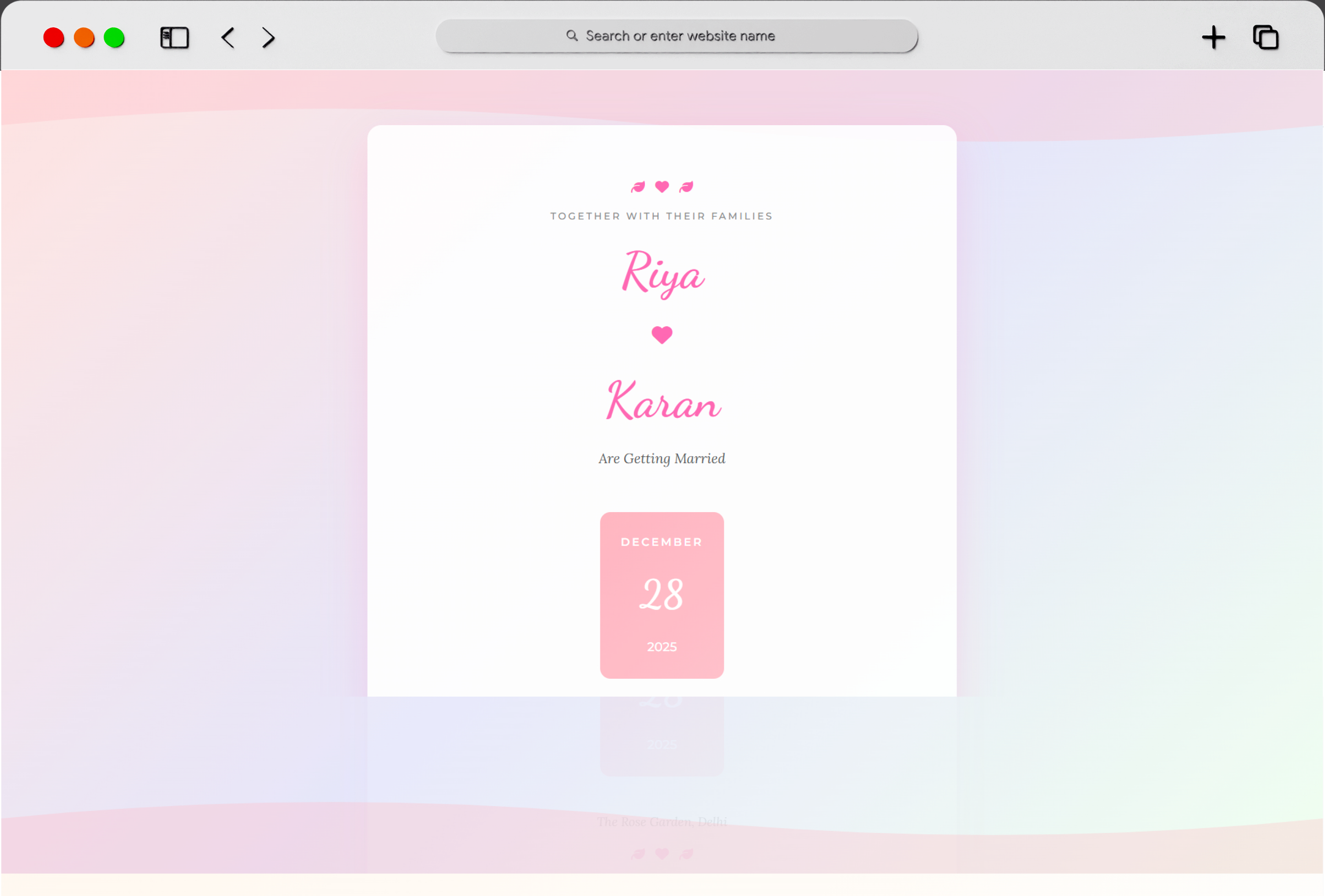The image size is (1325, 896).
Task: Click The Rose Garden, Delhi venue text
Action: [662, 822]
